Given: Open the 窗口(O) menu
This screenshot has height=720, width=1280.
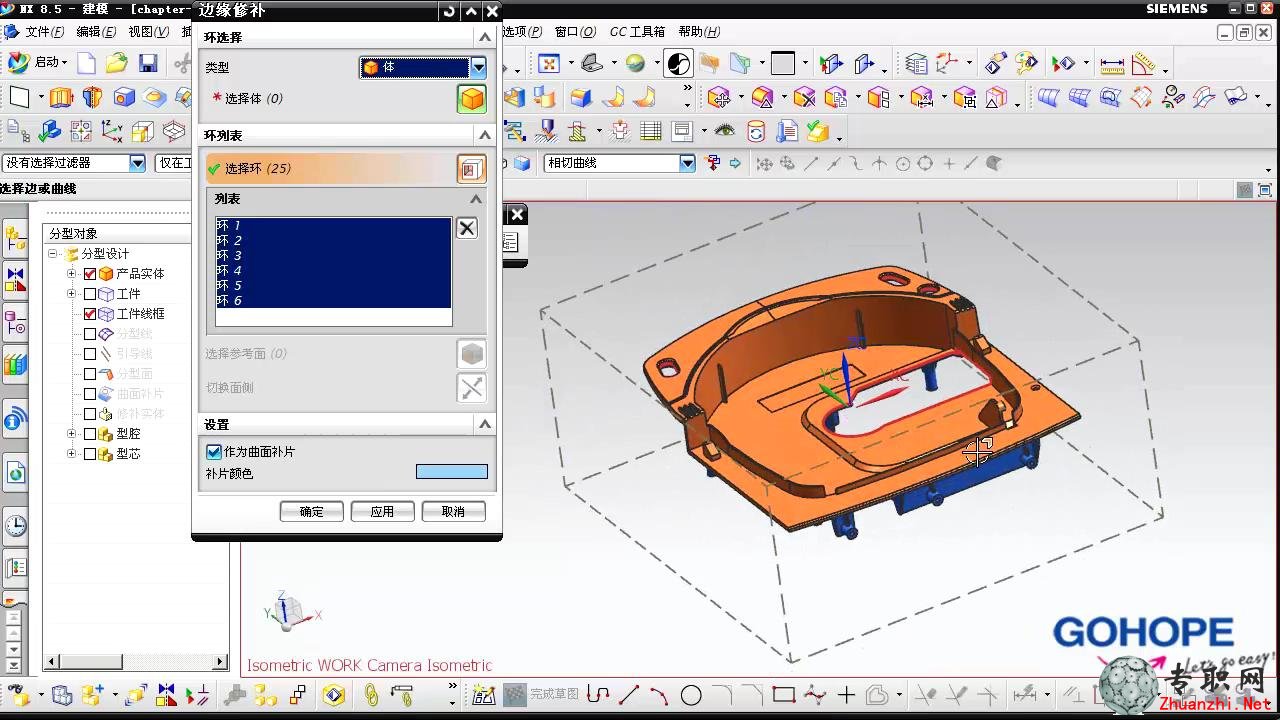Looking at the screenshot, I should point(575,32).
